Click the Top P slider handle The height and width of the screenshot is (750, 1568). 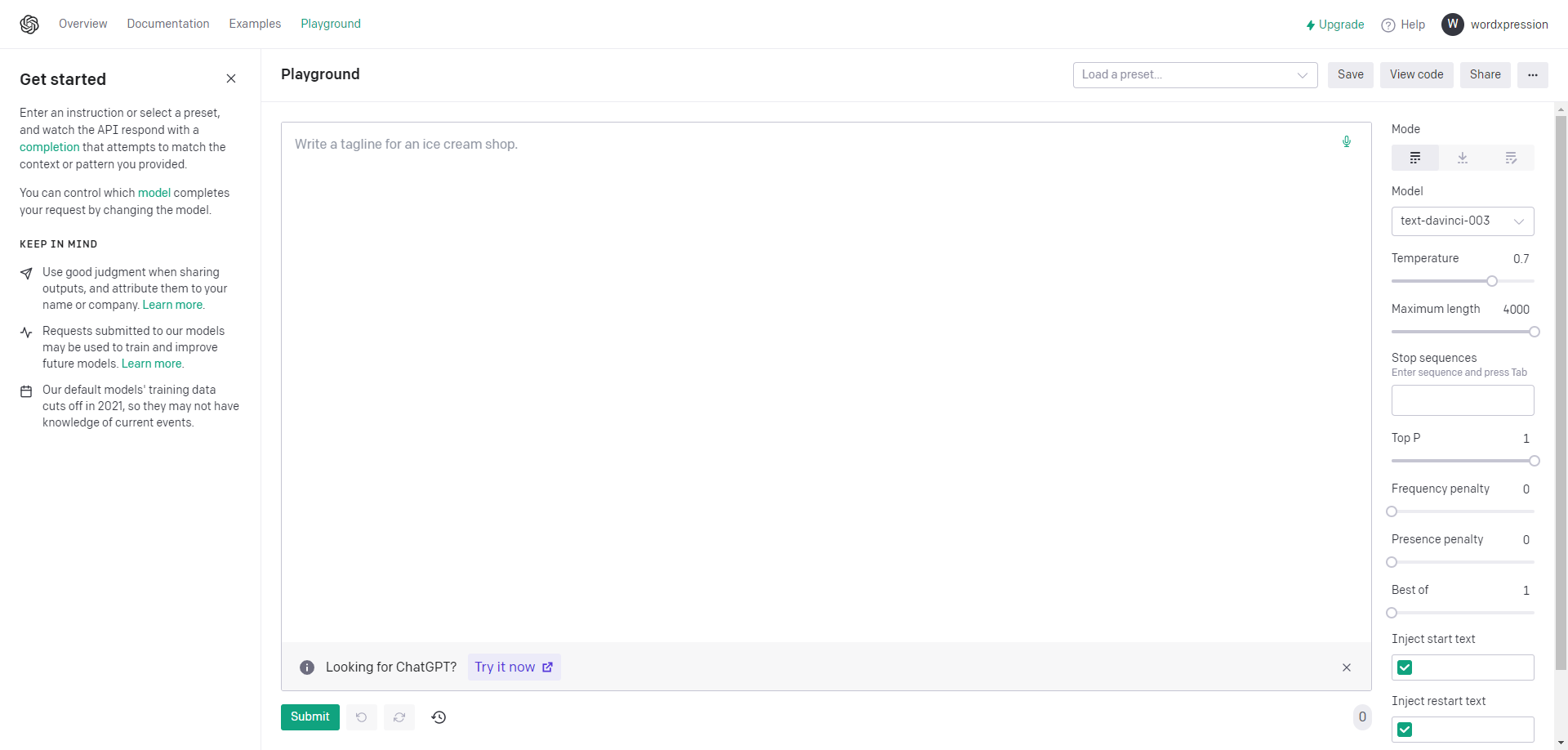[x=1535, y=461]
